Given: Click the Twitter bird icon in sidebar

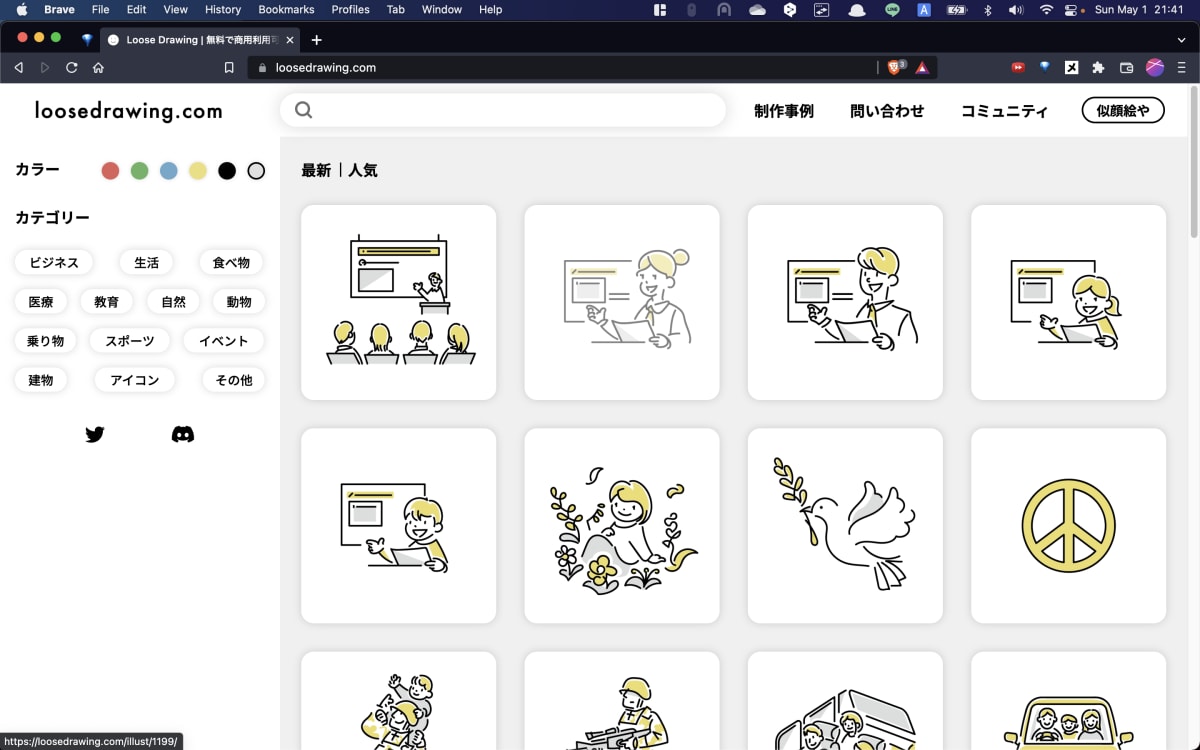Looking at the screenshot, I should pos(95,434).
